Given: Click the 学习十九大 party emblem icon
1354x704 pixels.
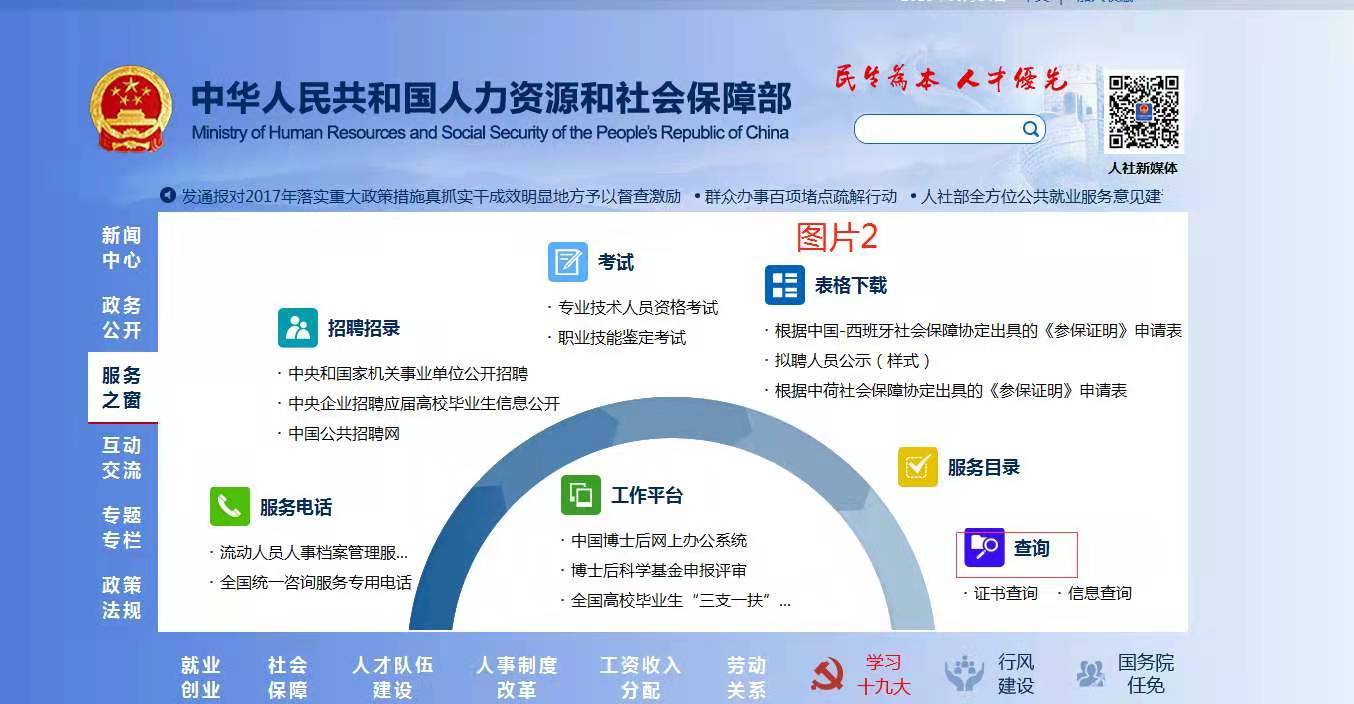Looking at the screenshot, I should (x=827, y=675).
